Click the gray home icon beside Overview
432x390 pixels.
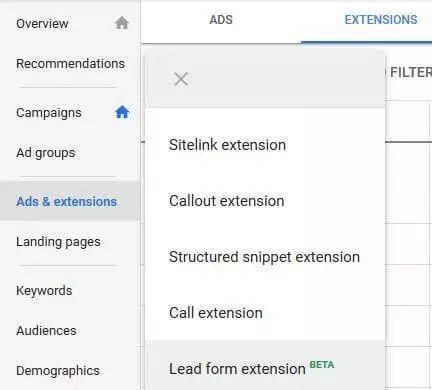[122, 23]
